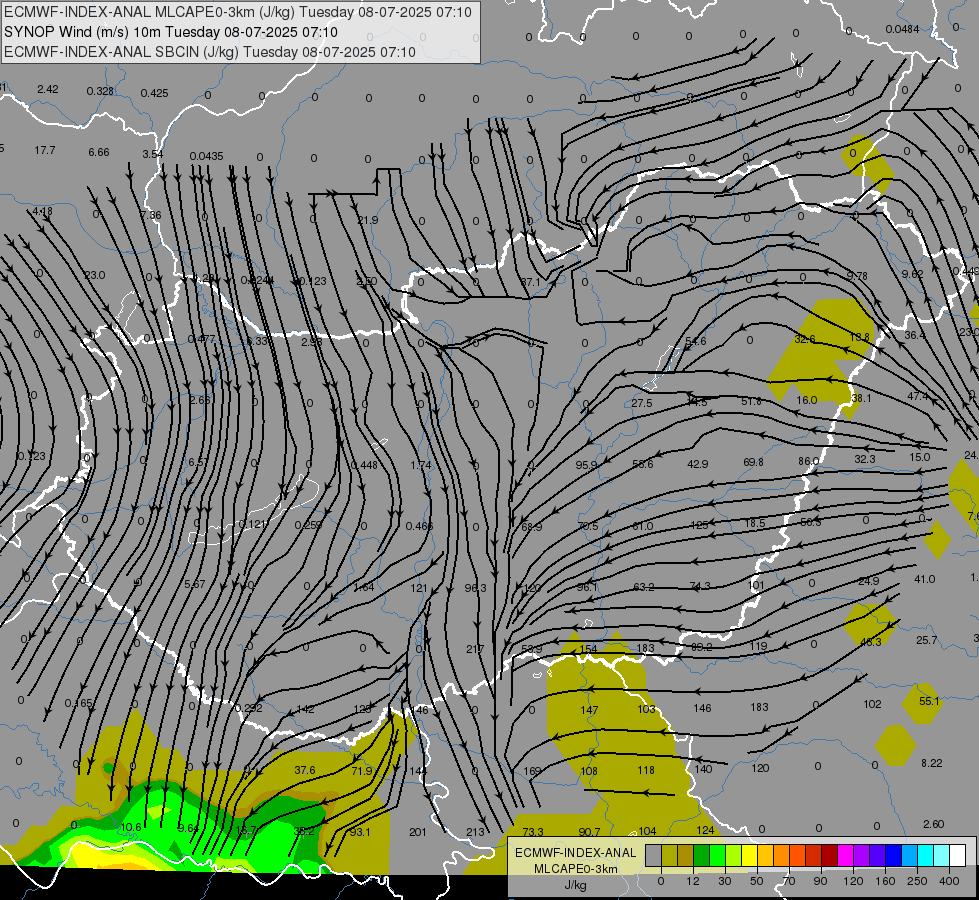
Task: Click the legend tick label '12'
Action: (693, 881)
